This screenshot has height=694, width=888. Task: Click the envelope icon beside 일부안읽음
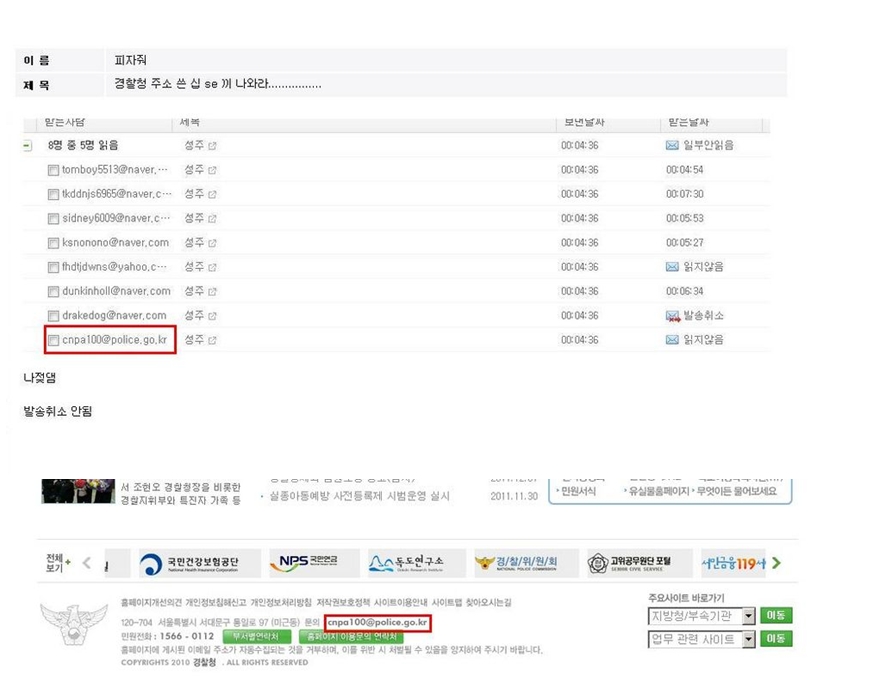click(x=672, y=146)
